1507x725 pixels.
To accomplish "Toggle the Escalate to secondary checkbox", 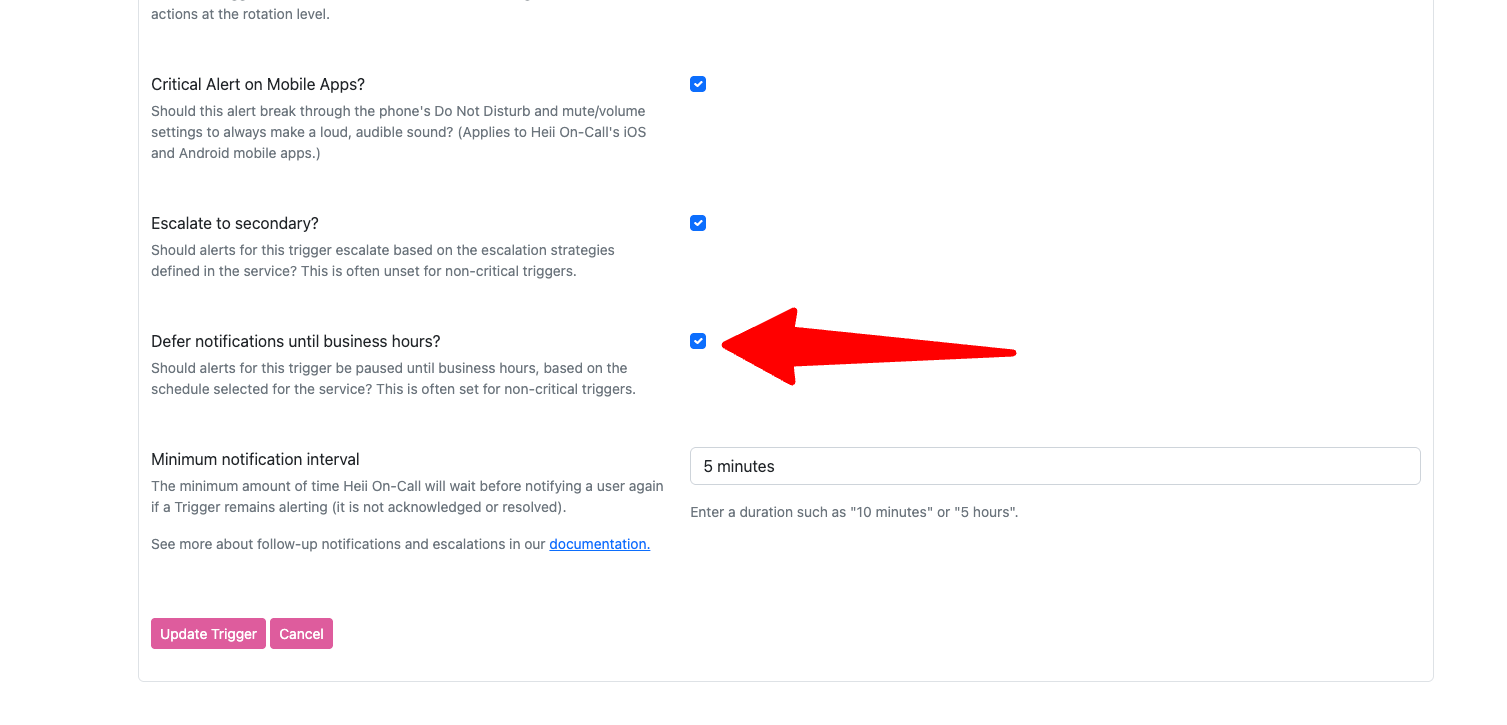I will [698, 223].
